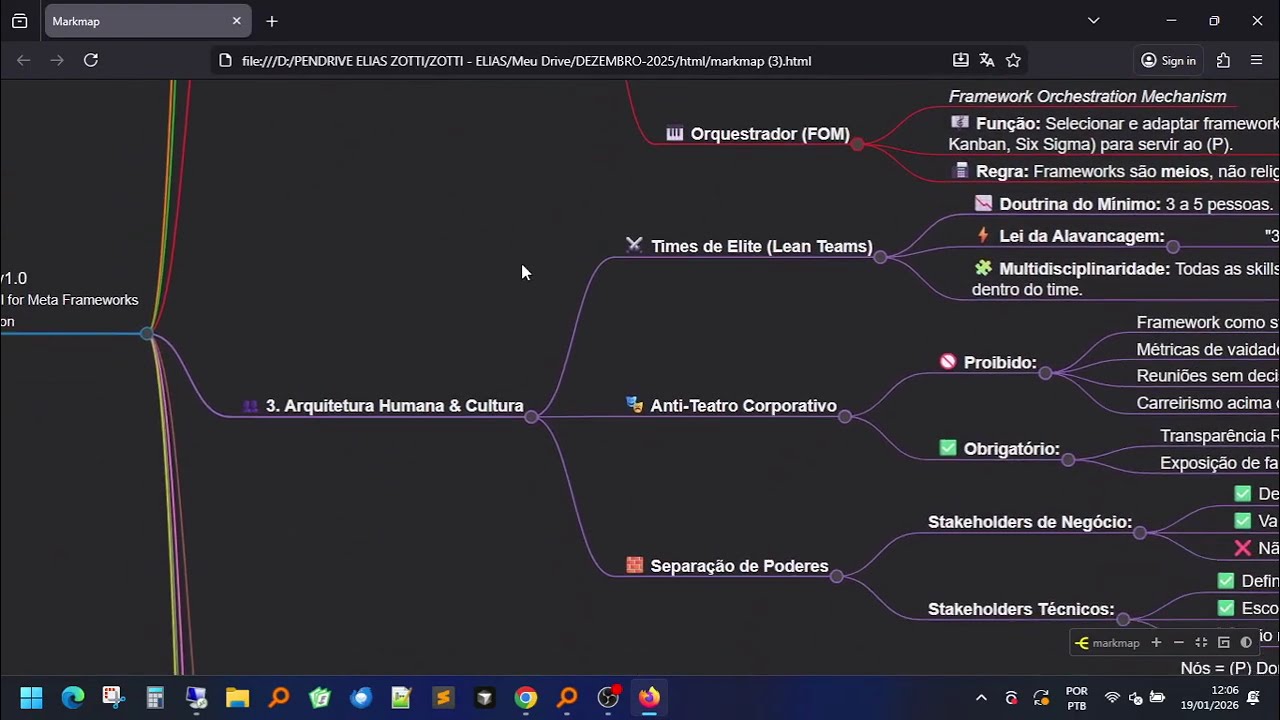Toggle dark mode in markmap toolbar
Viewport: 1280px width, 720px height.
click(1246, 643)
